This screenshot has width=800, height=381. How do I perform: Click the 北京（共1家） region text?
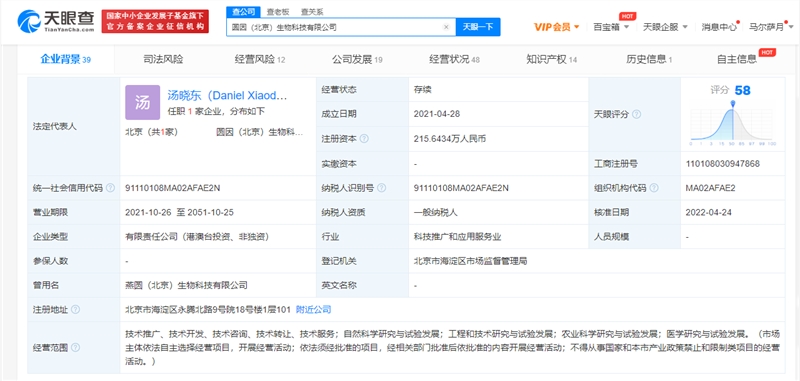(151, 132)
